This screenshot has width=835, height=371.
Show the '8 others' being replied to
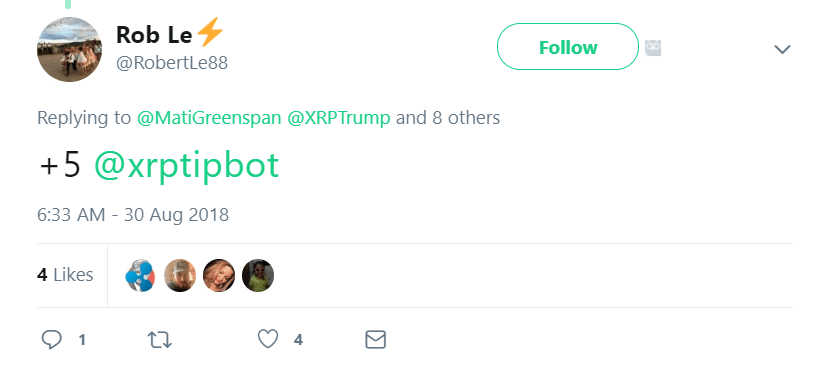click(466, 118)
